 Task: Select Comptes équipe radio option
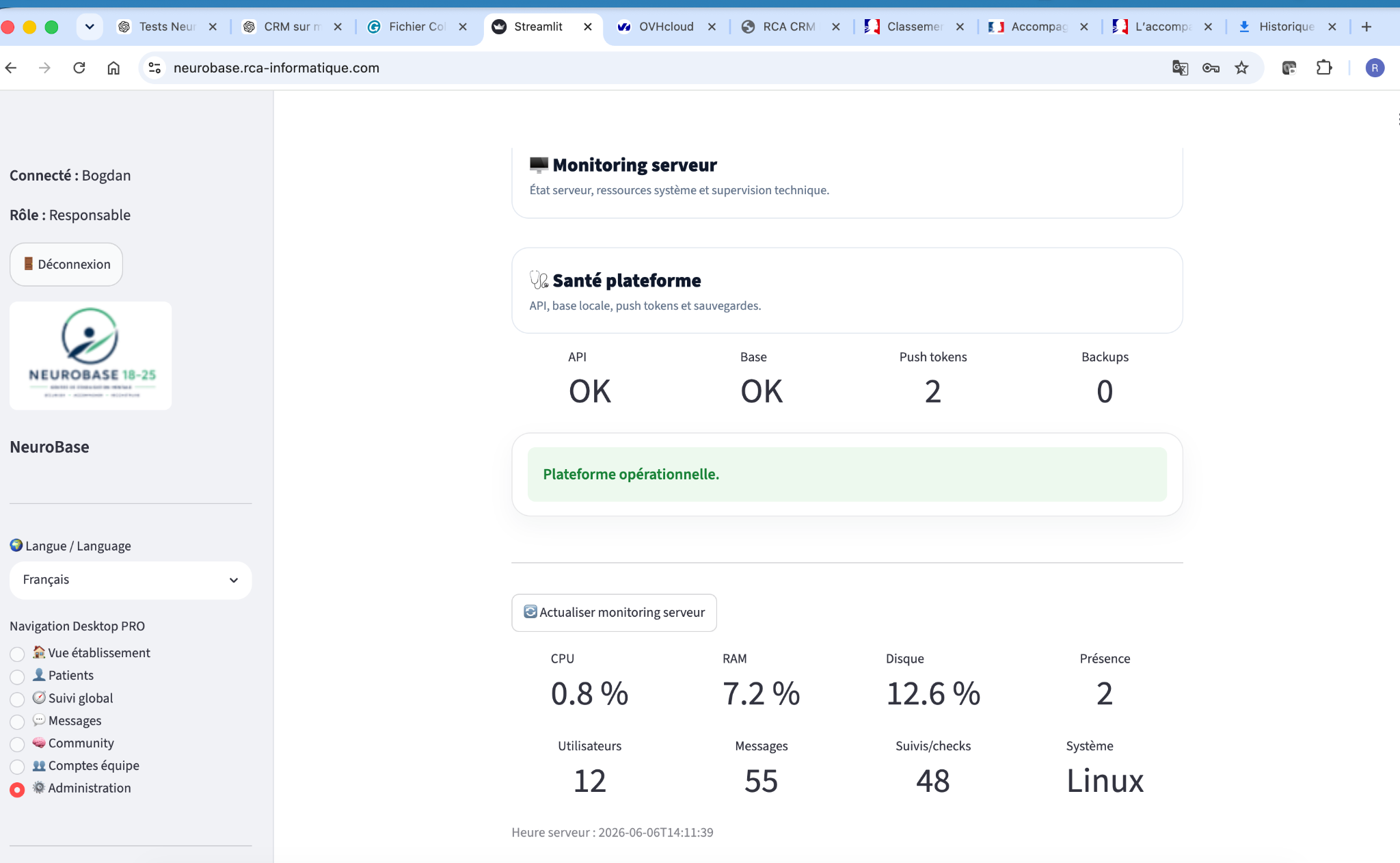coord(17,767)
